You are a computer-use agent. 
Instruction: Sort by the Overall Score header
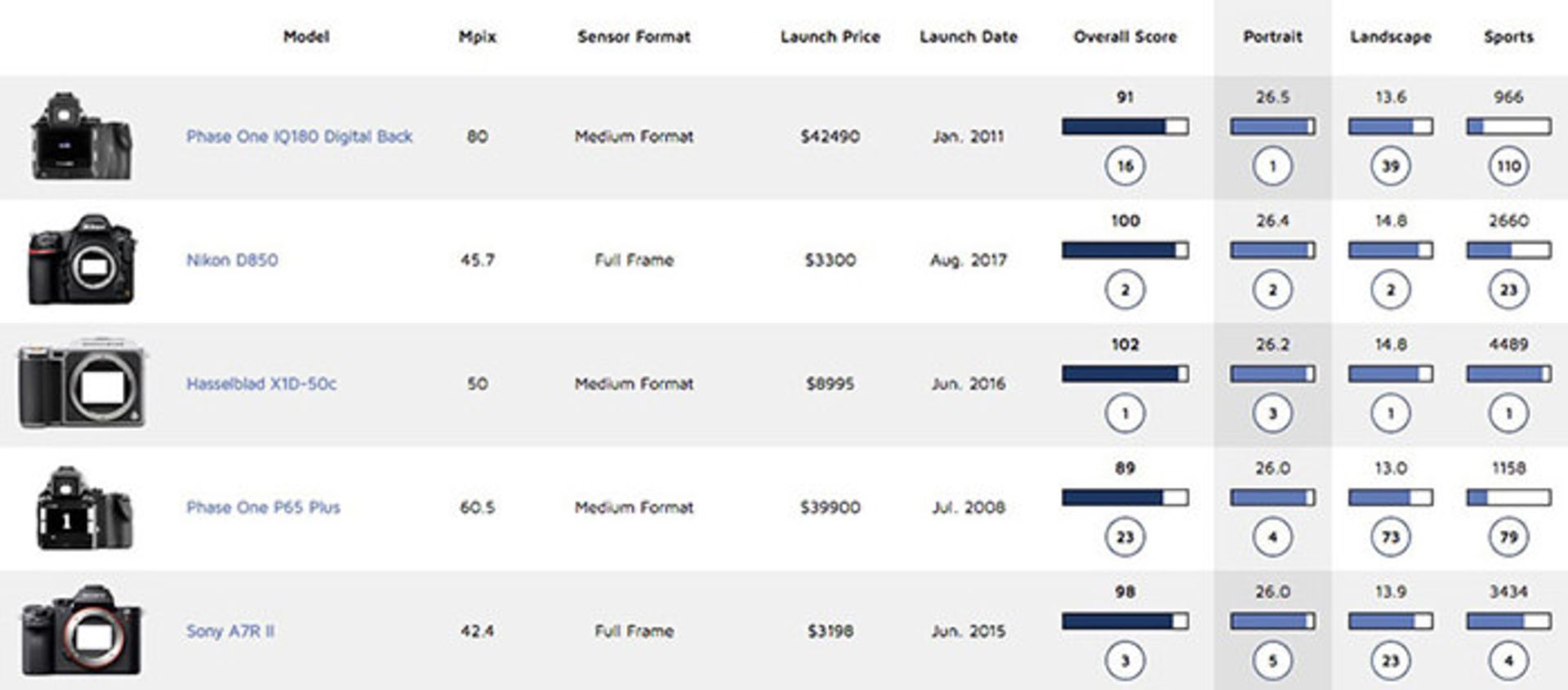pyautogui.click(x=1125, y=37)
